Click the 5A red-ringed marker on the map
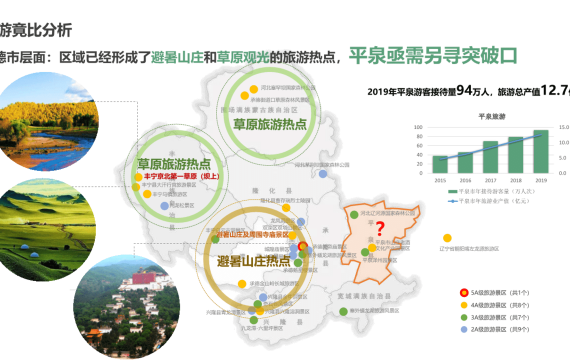The image size is (570, 360). tap(302, 247)
